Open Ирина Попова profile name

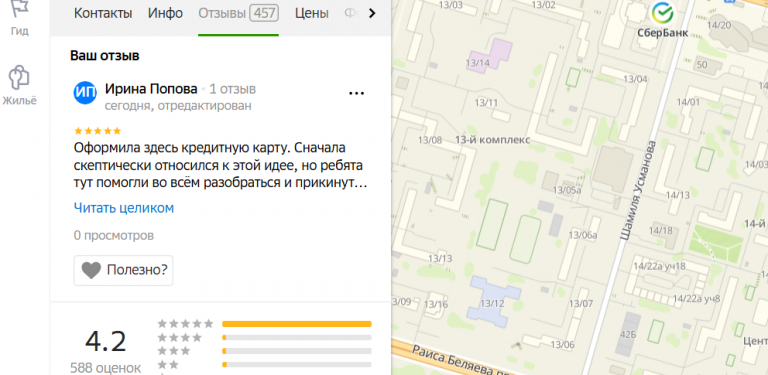151,89
